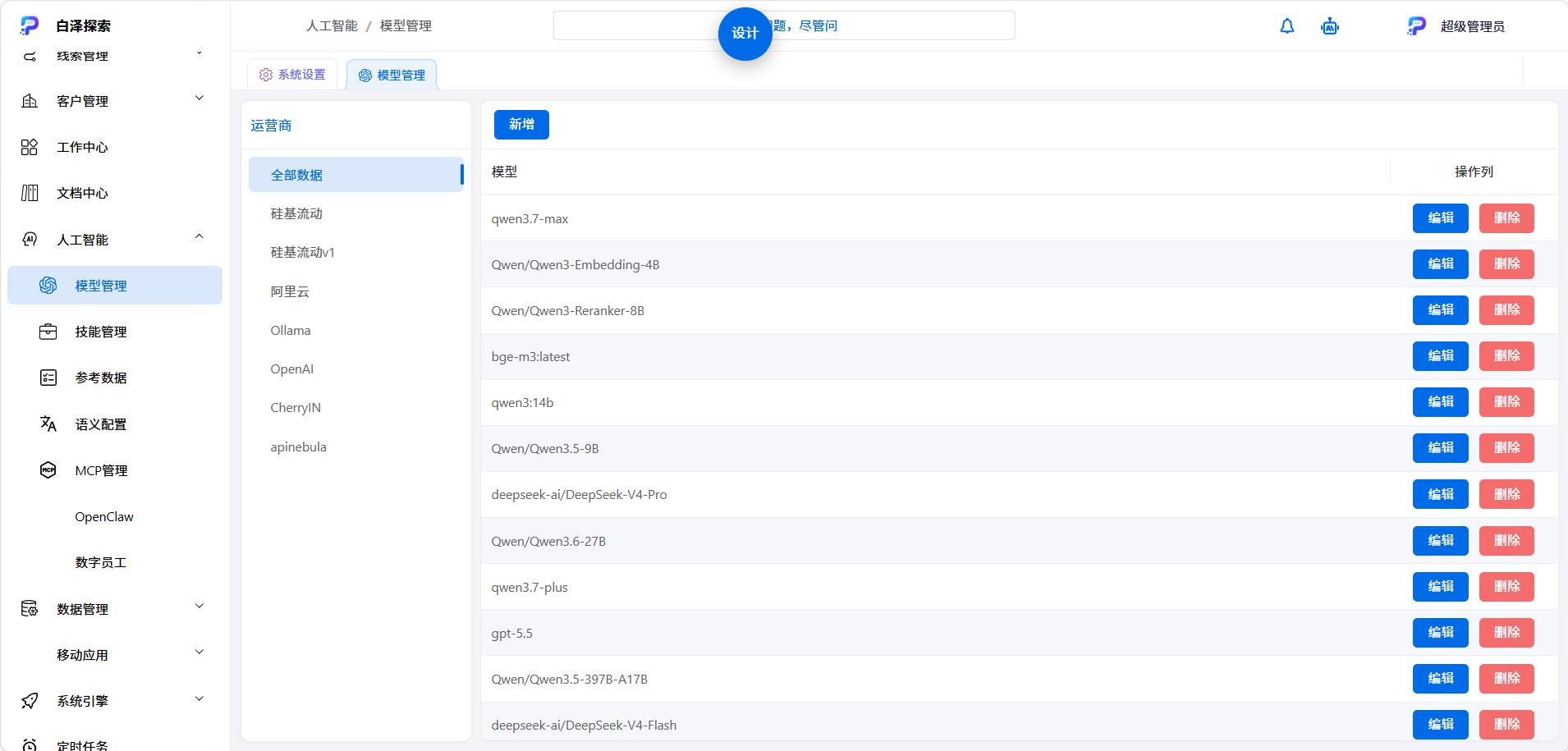Filter by 硅基流动v1 provider
The image size is (1568, 751).
pos(356,252)
